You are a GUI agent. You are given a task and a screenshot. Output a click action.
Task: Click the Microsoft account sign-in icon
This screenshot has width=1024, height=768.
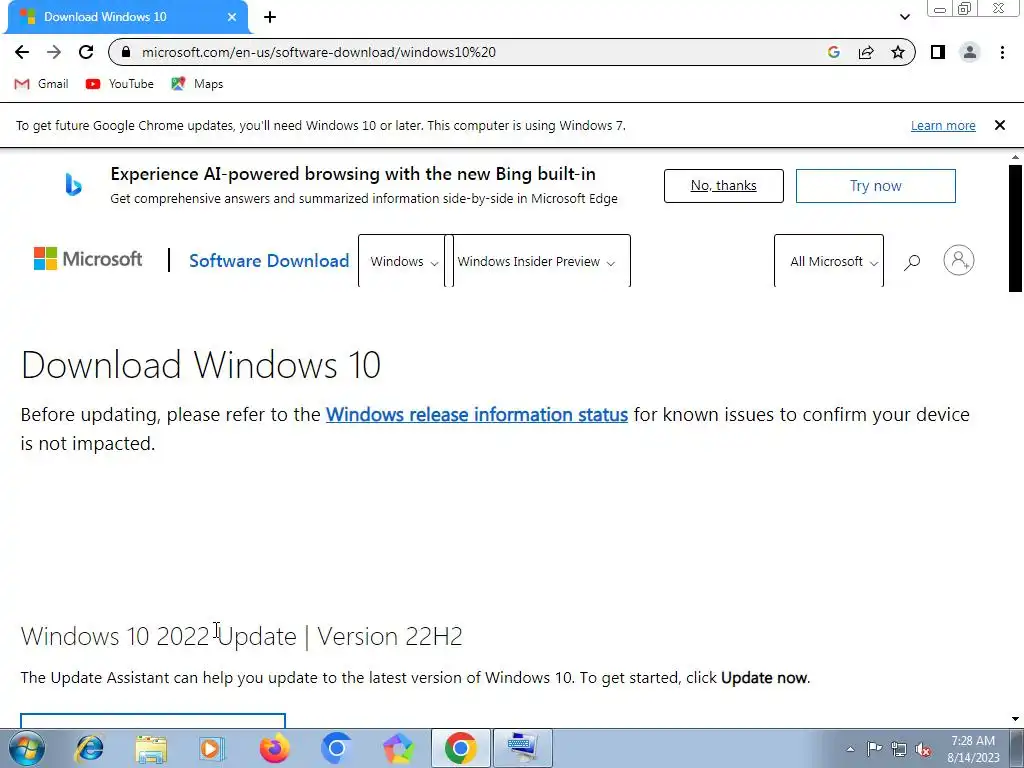click(959, 261)
